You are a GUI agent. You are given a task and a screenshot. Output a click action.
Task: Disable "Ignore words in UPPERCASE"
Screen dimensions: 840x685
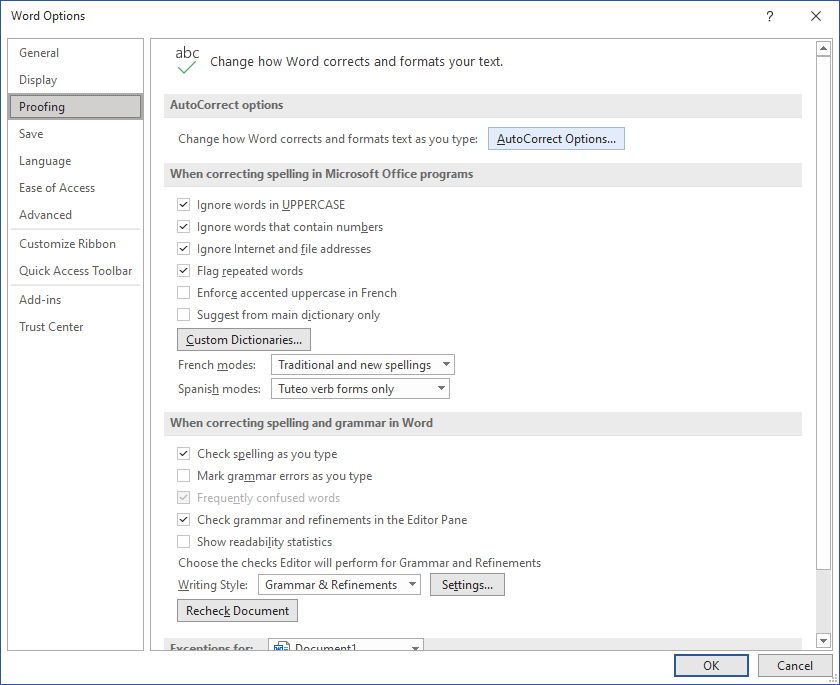(x=183, y=205)
